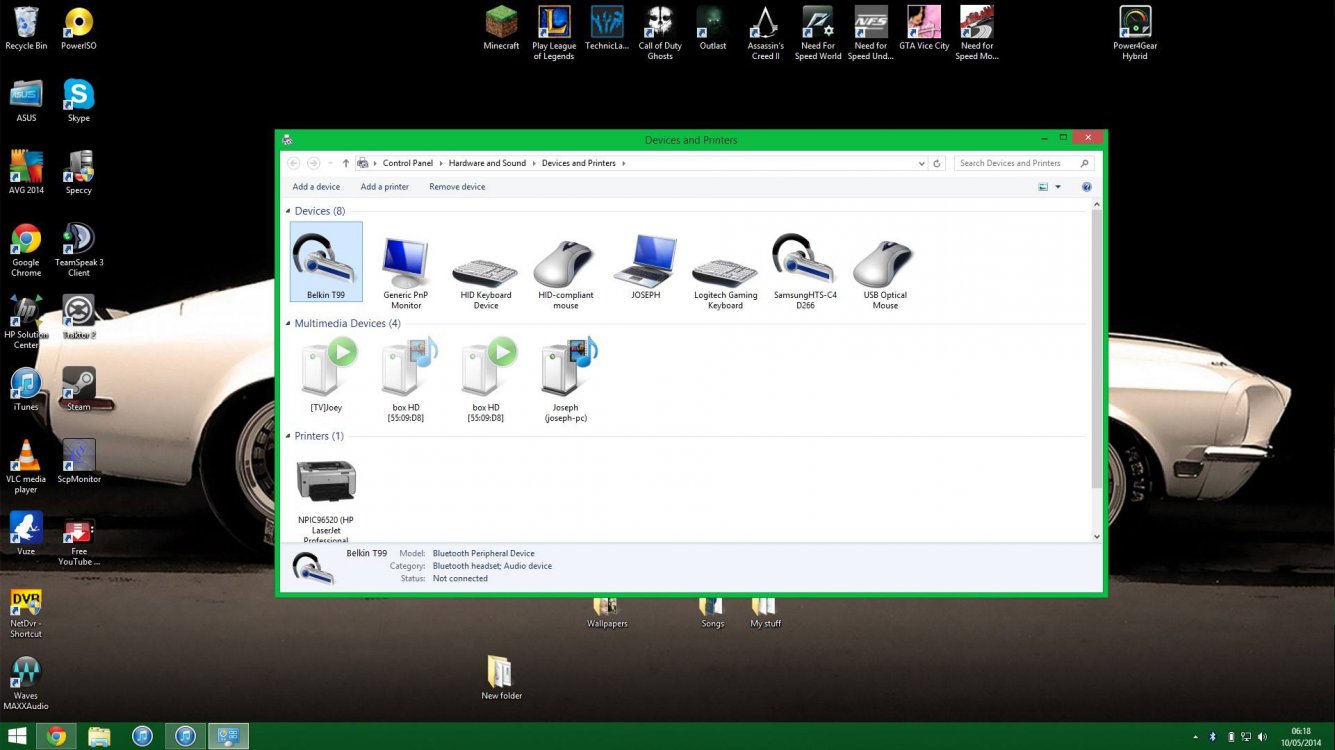Select the USB Optical Mouse device
The image size is (1335, 750).
point(886,272)
